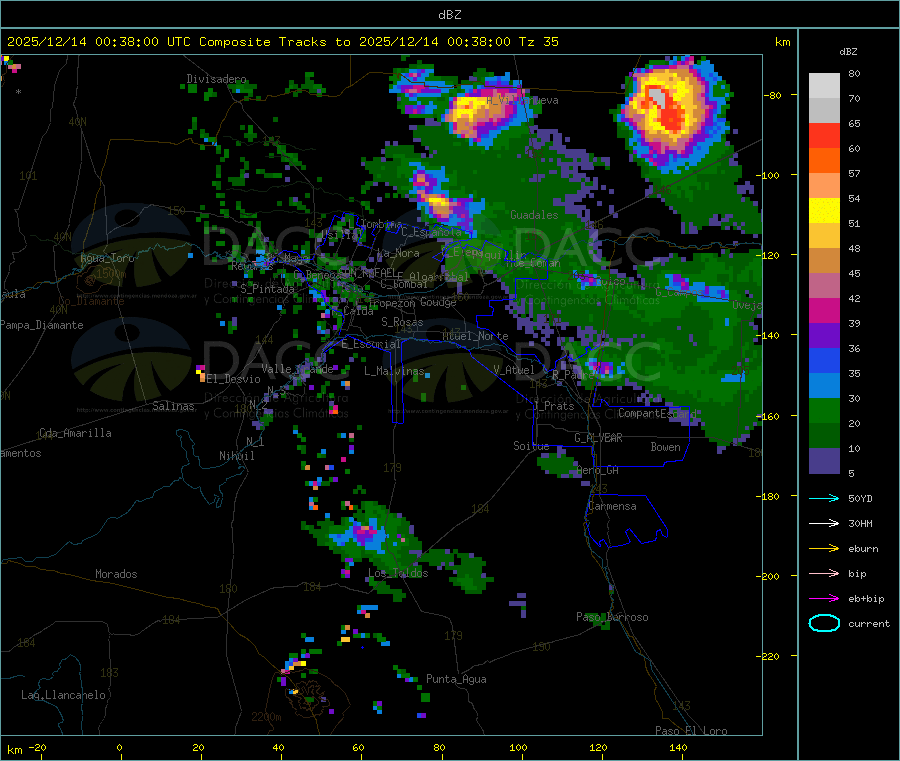Click the 'Cda_Amarilla' map label
The image size is (900, 761).
coord(75,433)
